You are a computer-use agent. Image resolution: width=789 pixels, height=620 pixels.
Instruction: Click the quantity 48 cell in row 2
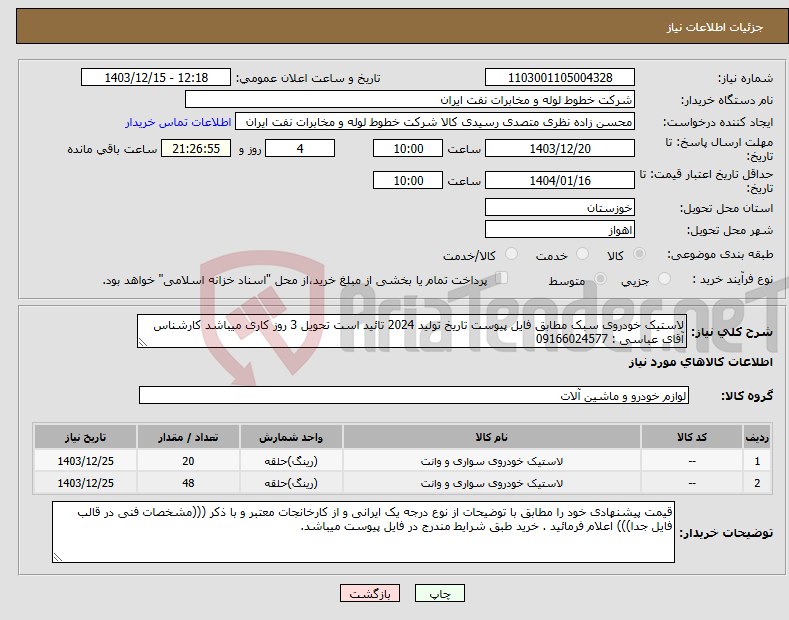(x=188, y=483)
